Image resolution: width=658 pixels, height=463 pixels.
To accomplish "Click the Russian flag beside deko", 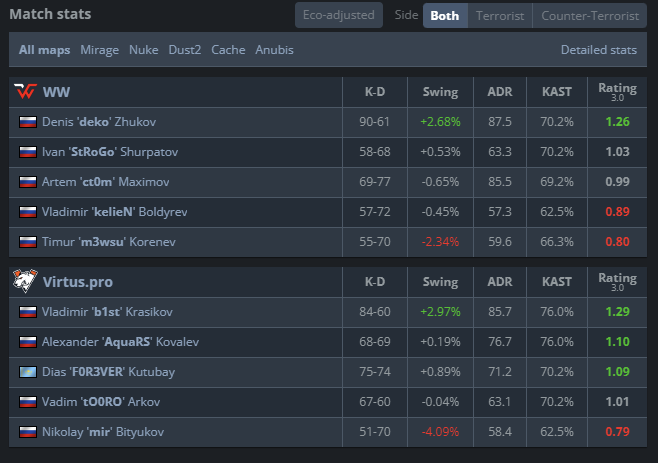I will tap(28, 122).
